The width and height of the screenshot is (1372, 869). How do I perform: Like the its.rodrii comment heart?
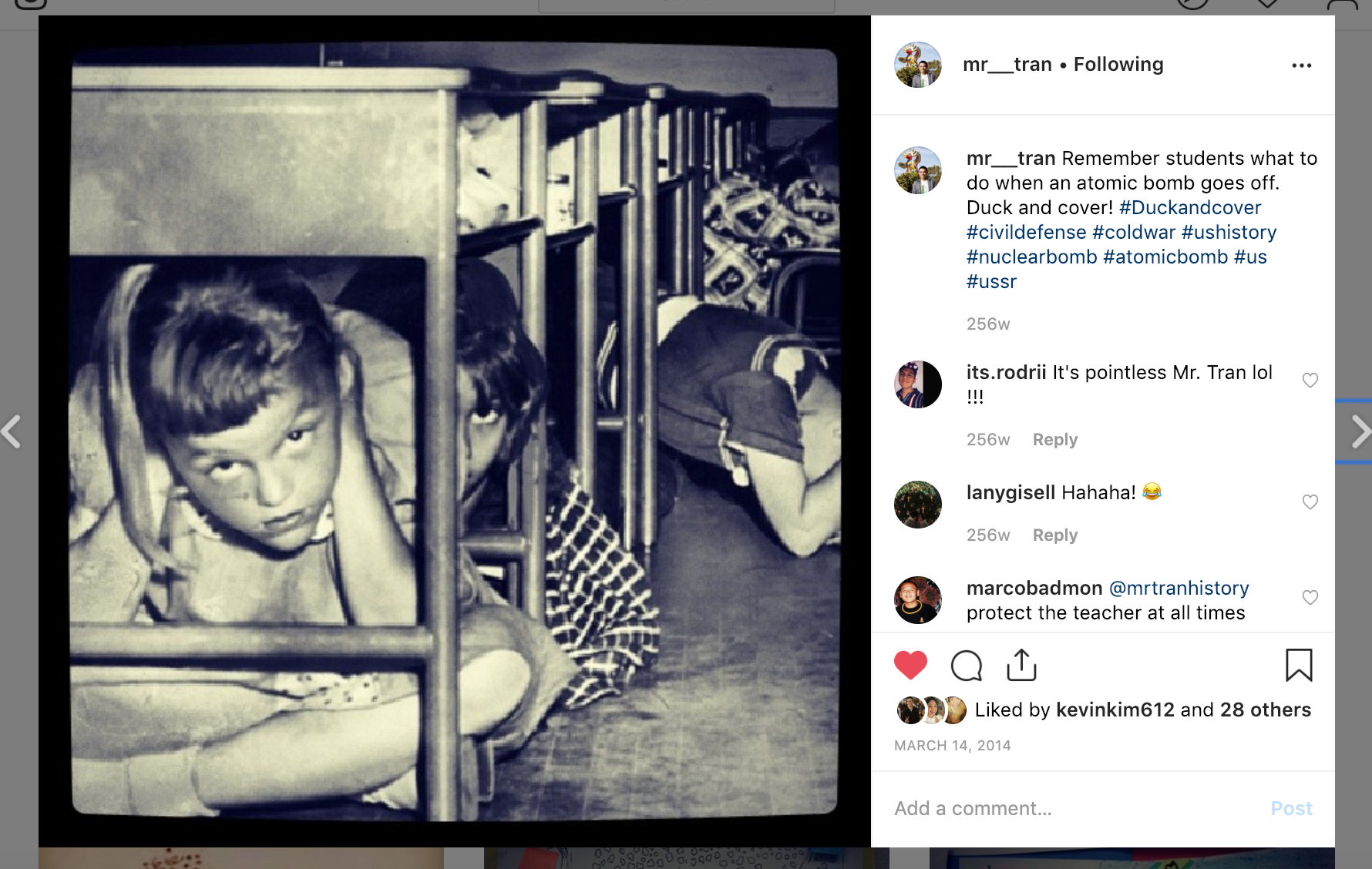(x=1310, y=380)
